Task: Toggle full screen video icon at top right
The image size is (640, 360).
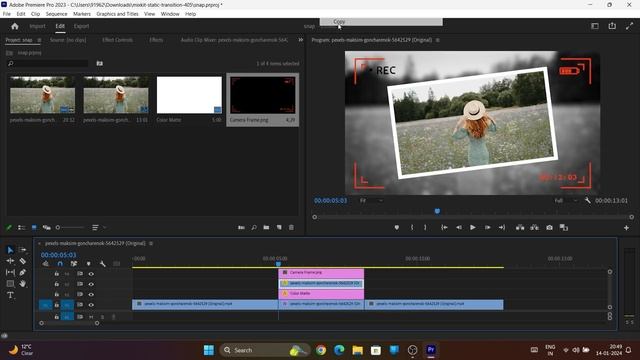Action: pyautogui.click(x=629, y=26)
